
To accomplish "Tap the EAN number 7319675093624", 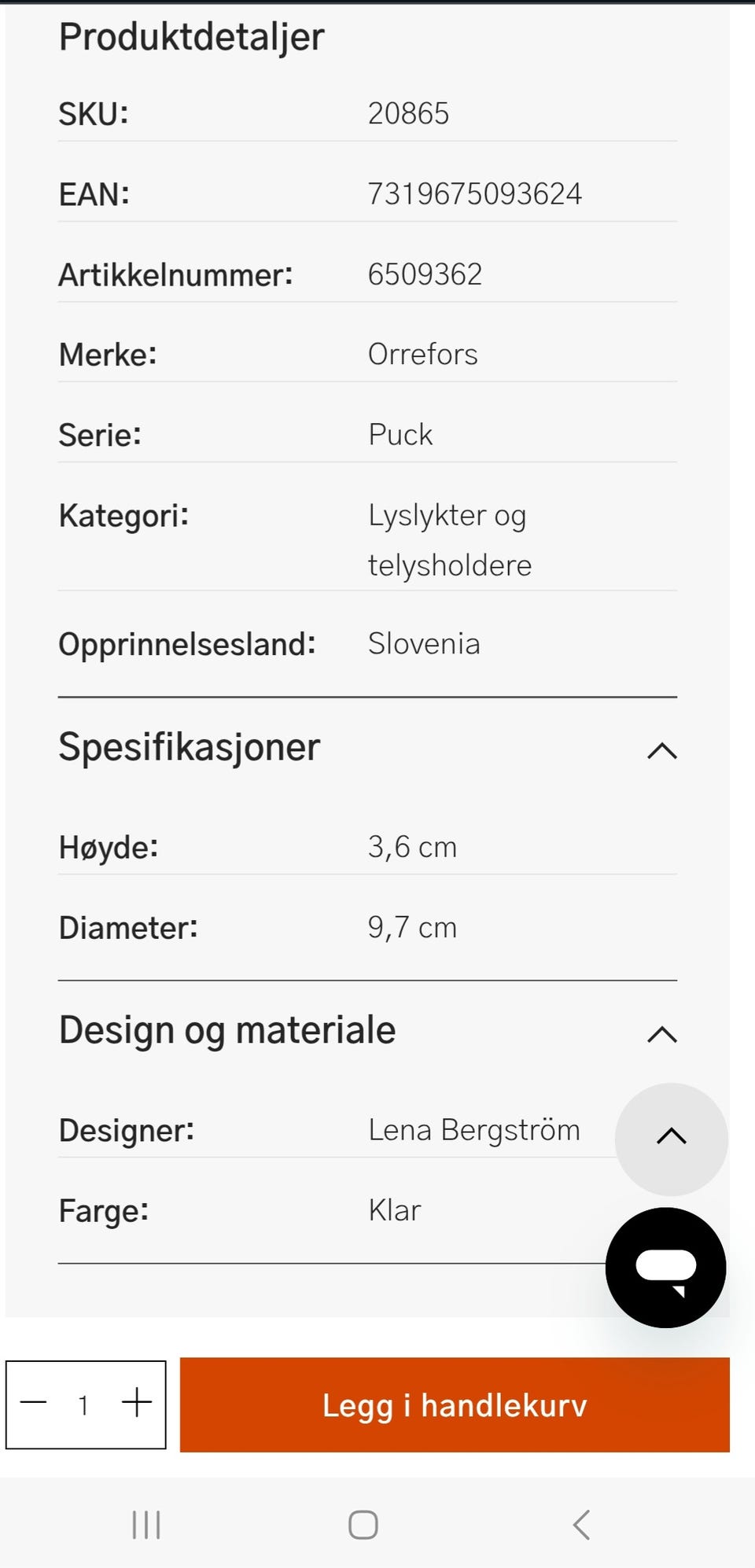I will (x=474, y=193).
